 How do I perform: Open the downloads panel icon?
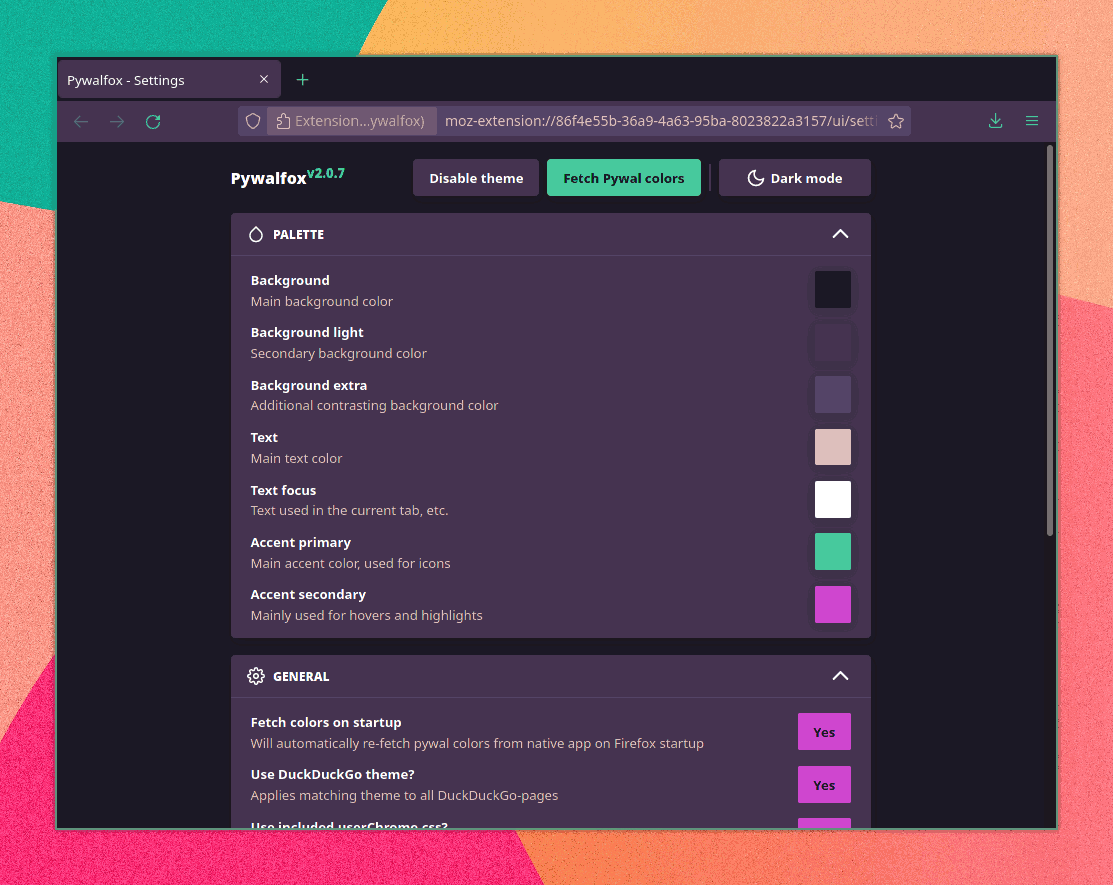pos(995,121)
